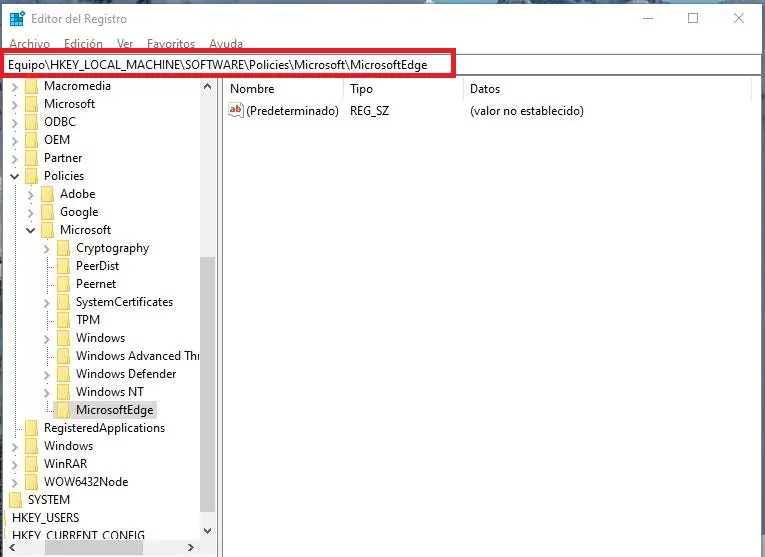
Task: Click the Policies folder icon
Action: click(31, 176)
